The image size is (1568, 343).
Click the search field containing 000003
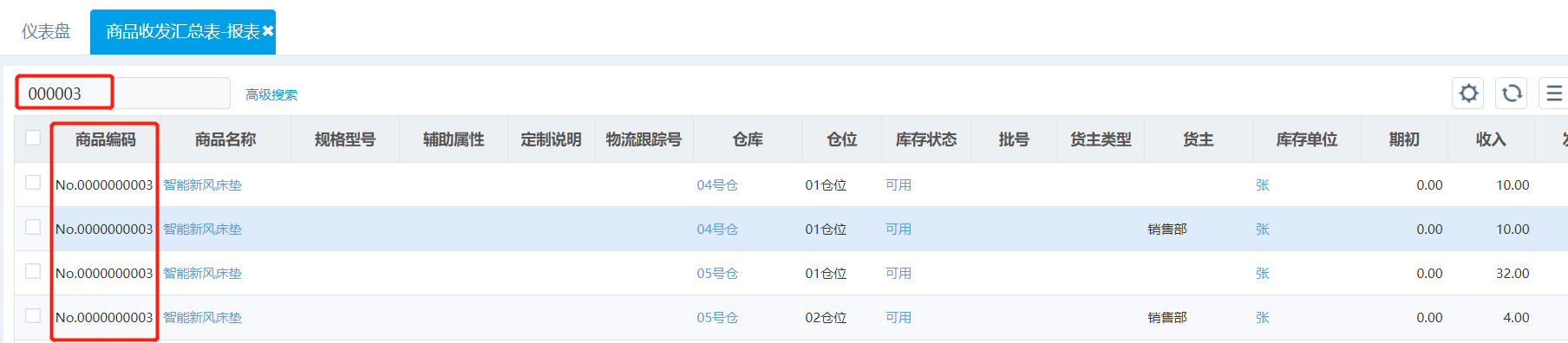point(123,94)
